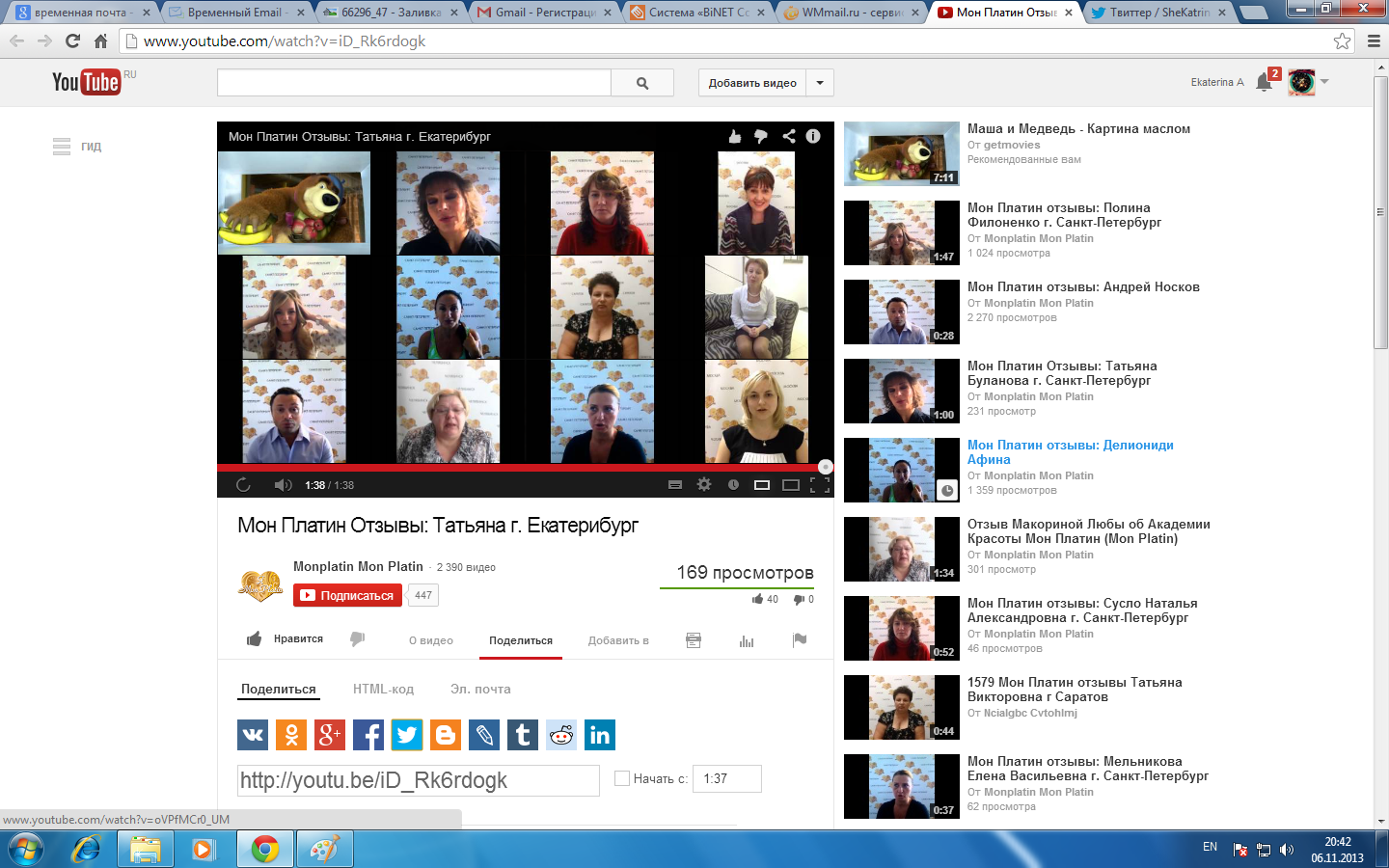
Task: Mute the video with the speaker icon
Action: coord(283,485)
